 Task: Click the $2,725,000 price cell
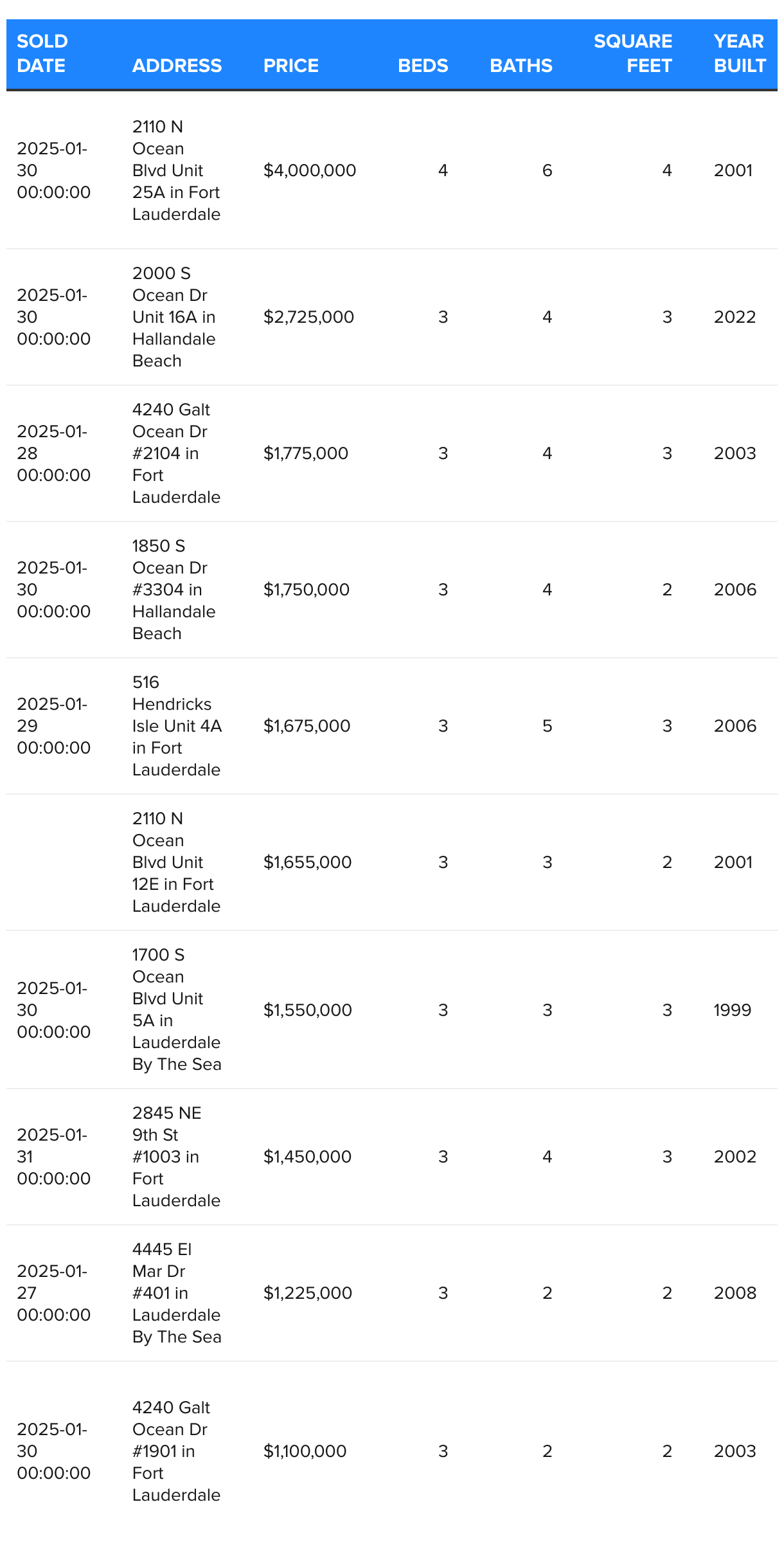[308, 317]
